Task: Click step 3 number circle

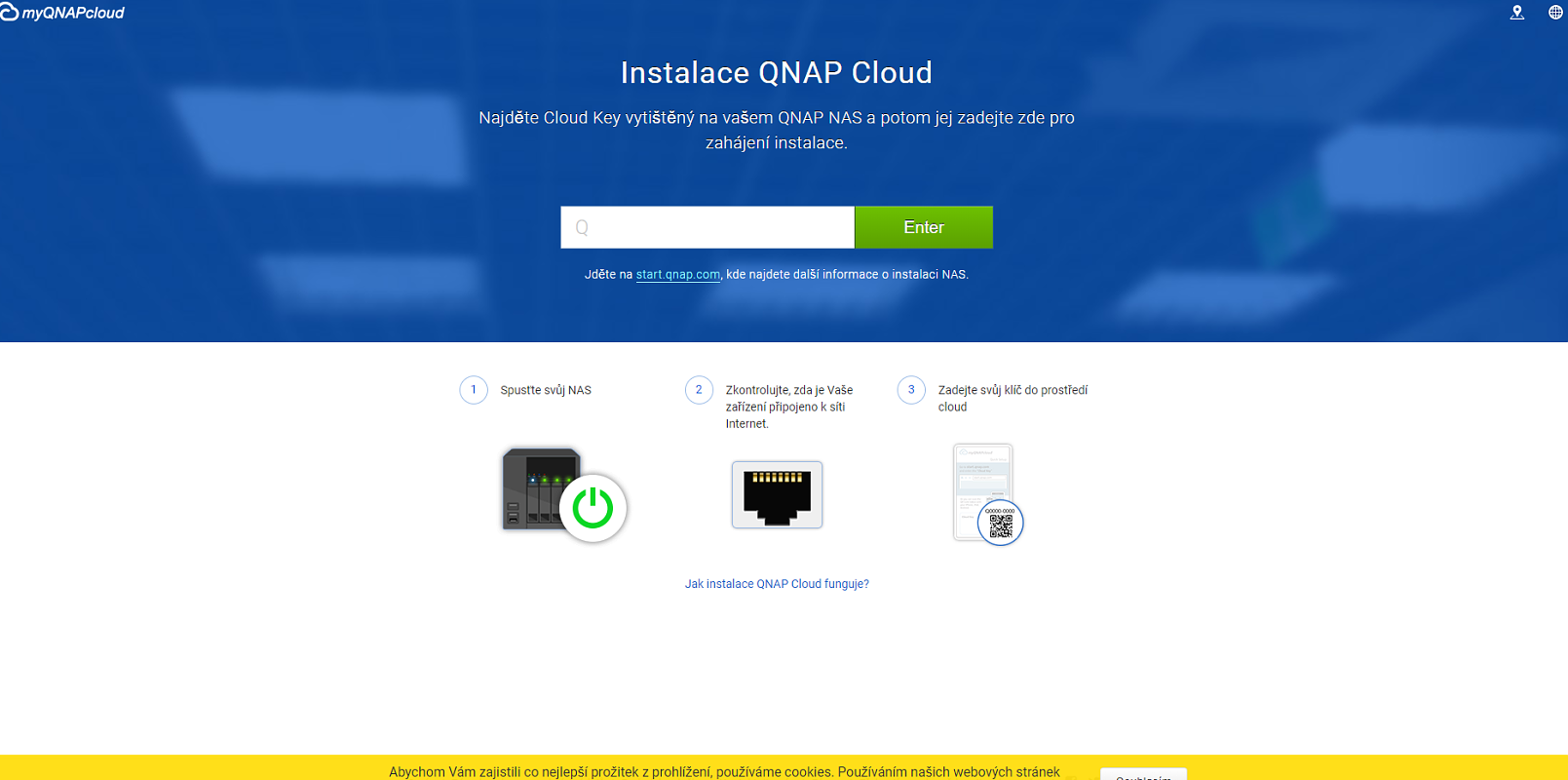Action: pos(911,390)
